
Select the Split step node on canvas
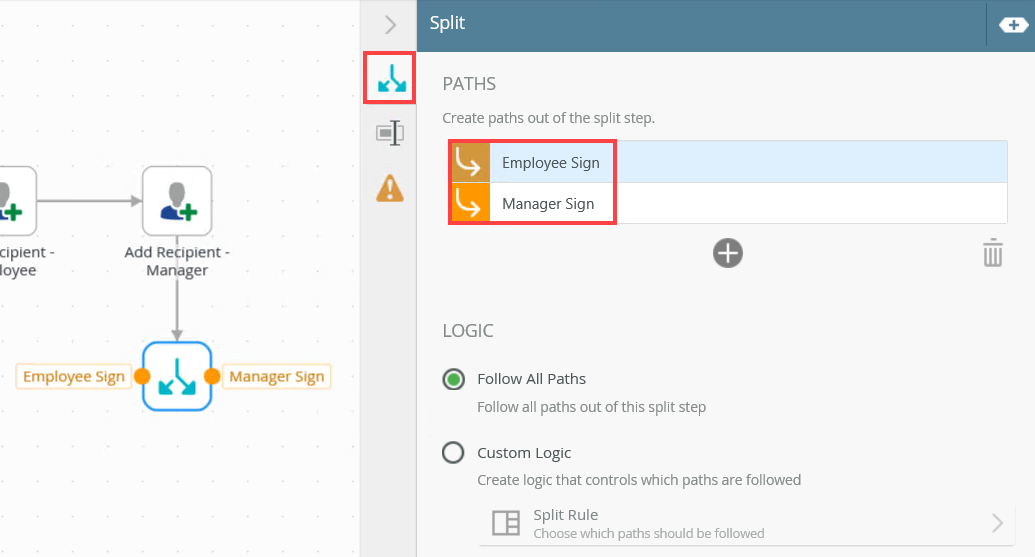177,376
